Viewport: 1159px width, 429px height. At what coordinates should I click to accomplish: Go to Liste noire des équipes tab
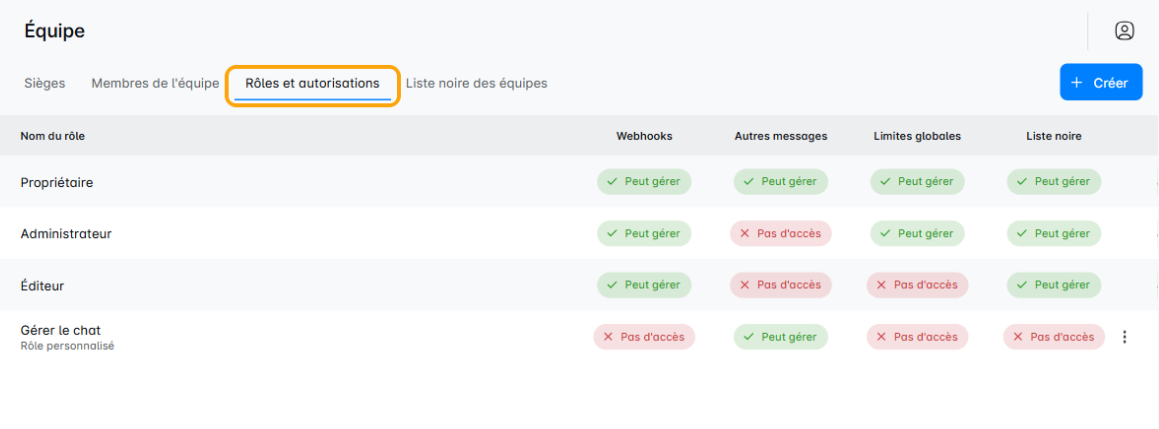tap(476, 83)
